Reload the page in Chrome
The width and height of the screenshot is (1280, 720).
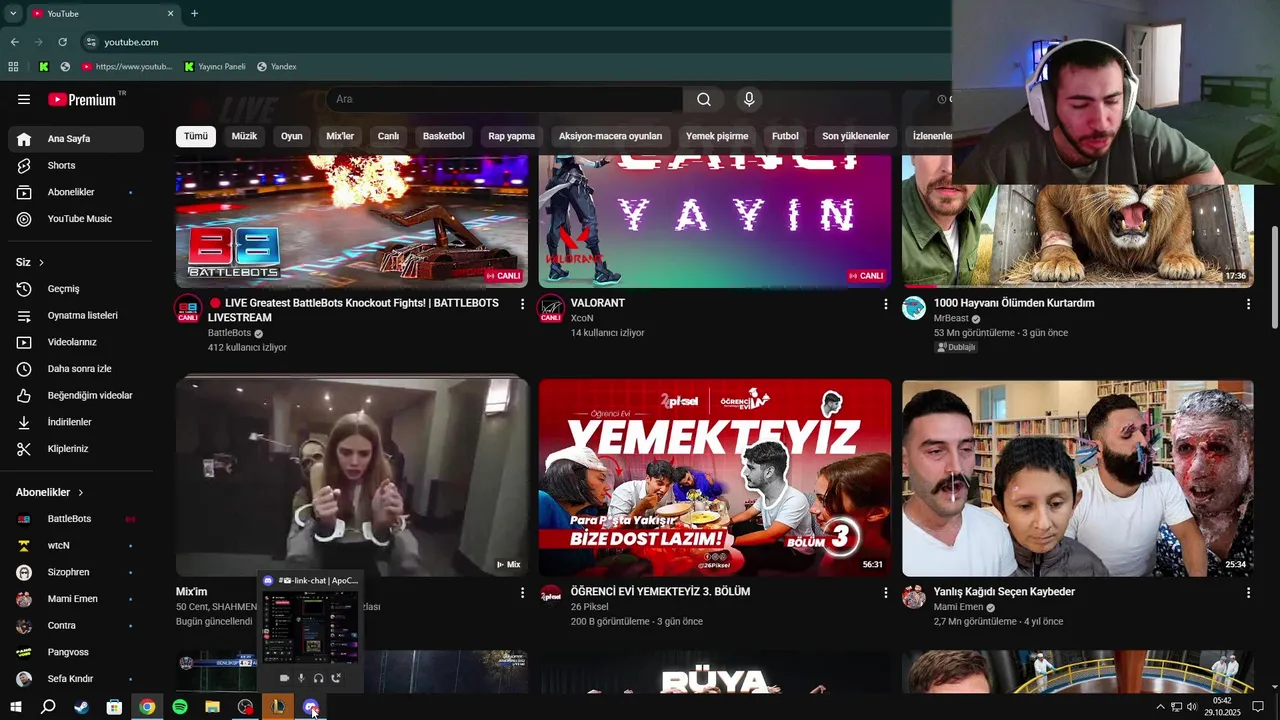62,42
